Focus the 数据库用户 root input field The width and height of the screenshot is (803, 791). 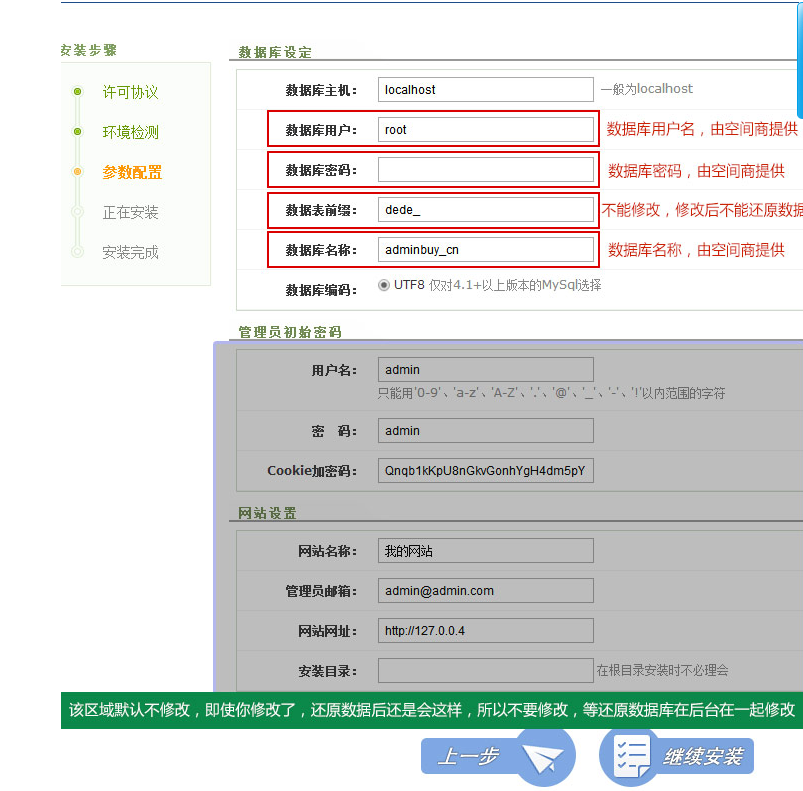coord(485,130)
